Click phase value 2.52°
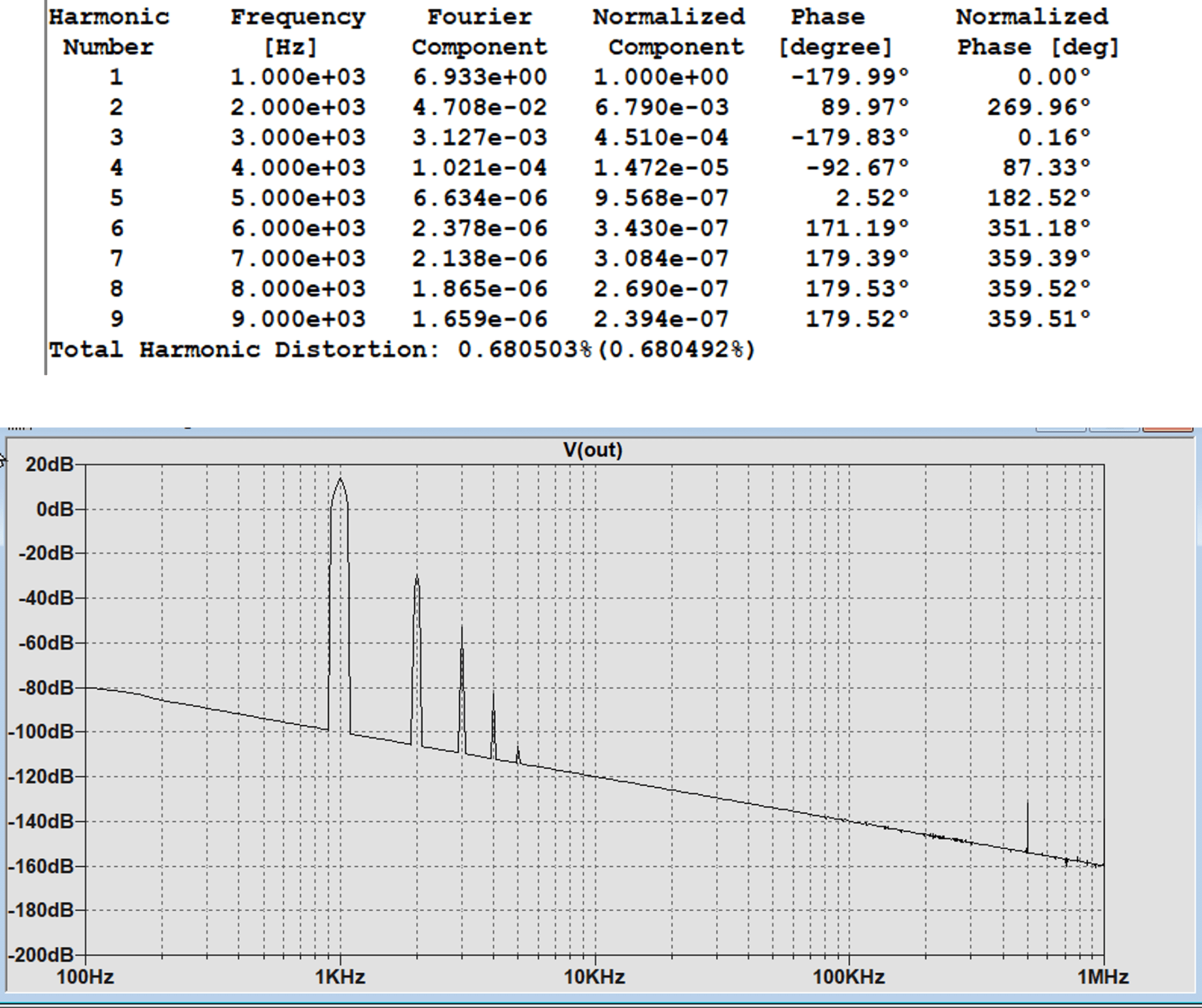Screen dimensions: 1202x1008 tap(873, 198)
